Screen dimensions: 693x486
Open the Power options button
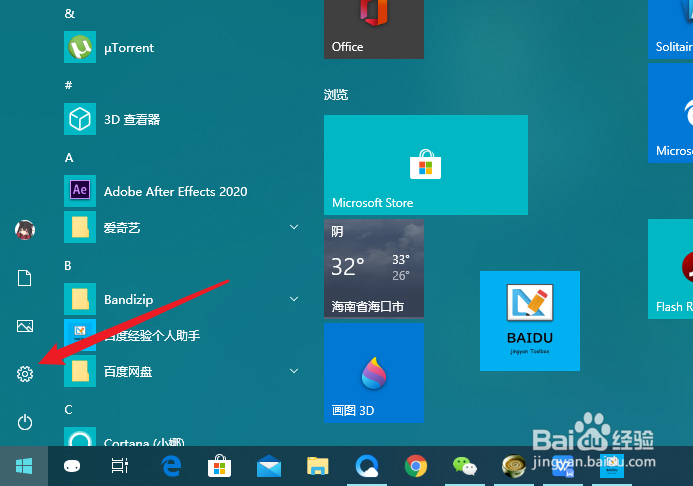tap(25, 422)
